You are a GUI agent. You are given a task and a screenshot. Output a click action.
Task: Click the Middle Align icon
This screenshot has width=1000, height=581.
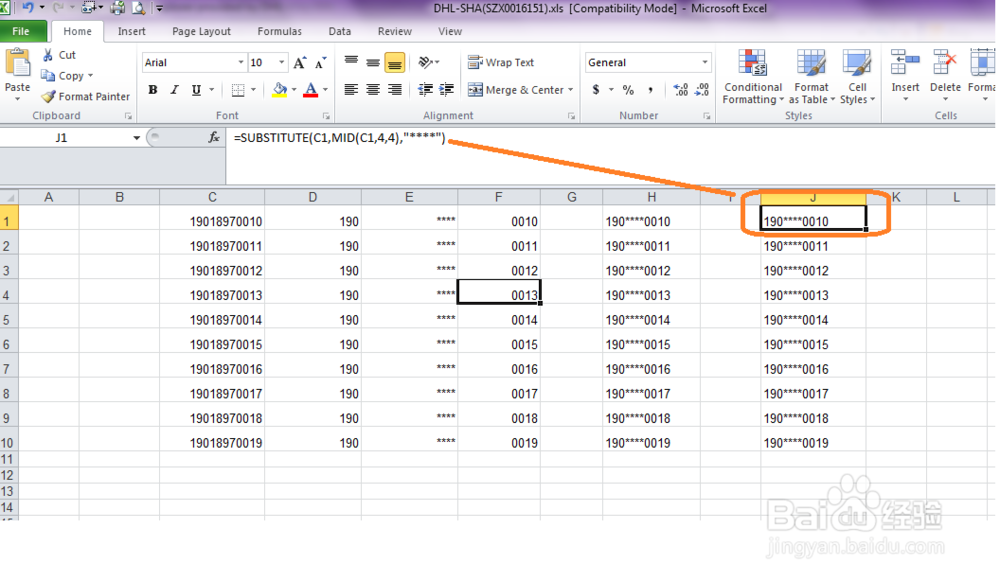[x=373, y=63]
